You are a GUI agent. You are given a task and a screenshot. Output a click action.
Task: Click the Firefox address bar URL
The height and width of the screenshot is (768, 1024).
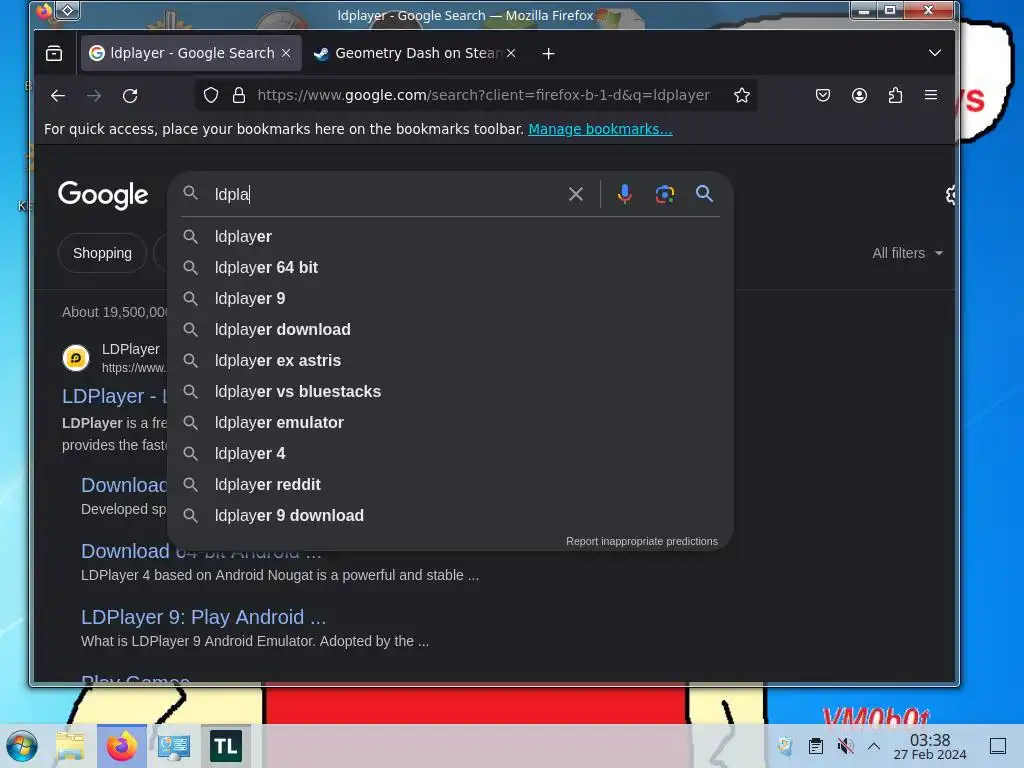pos(483,95)
